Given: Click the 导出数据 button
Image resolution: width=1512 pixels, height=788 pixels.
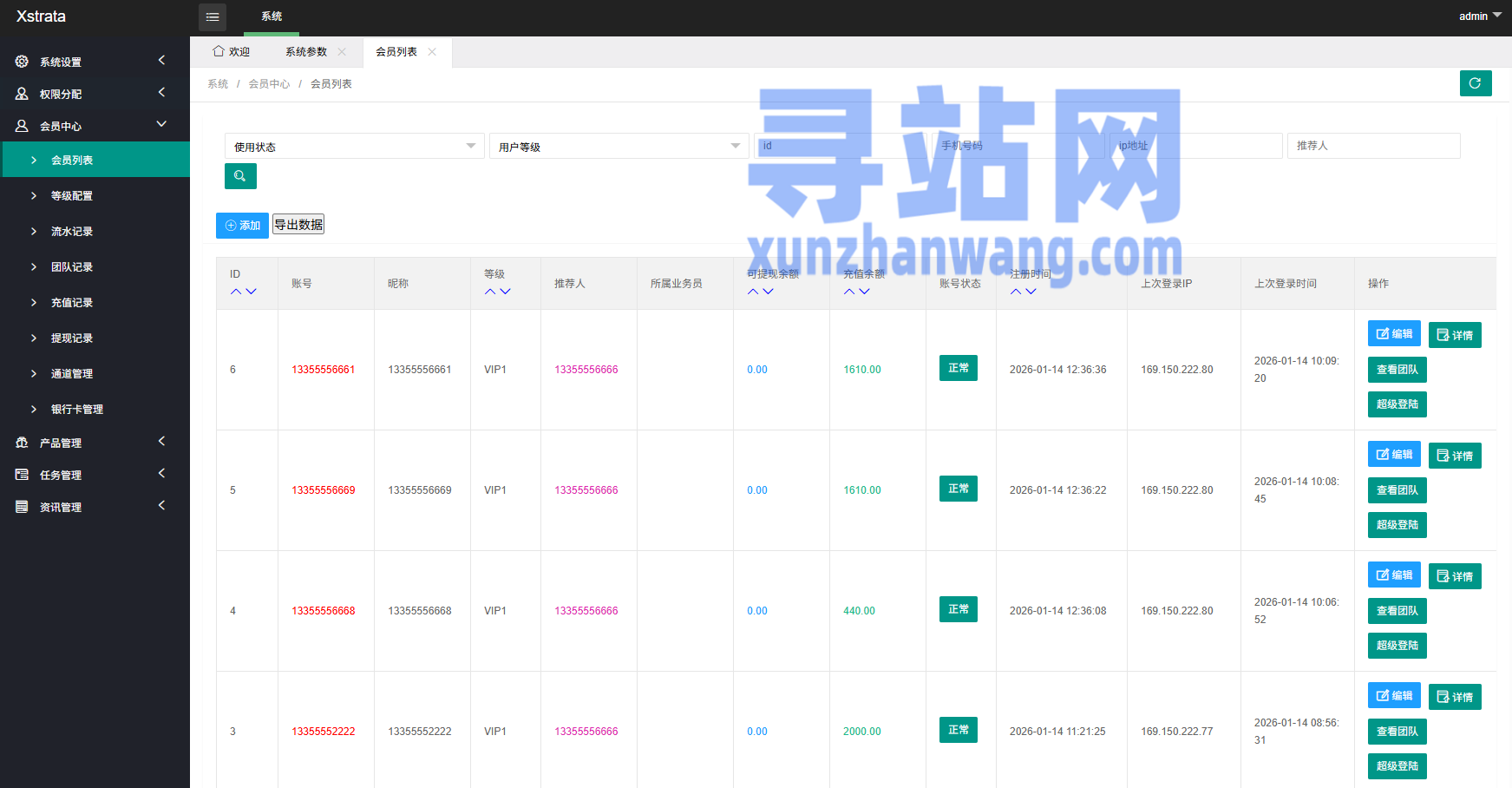Looking at the screenshot, I should [x=298, y=225].
